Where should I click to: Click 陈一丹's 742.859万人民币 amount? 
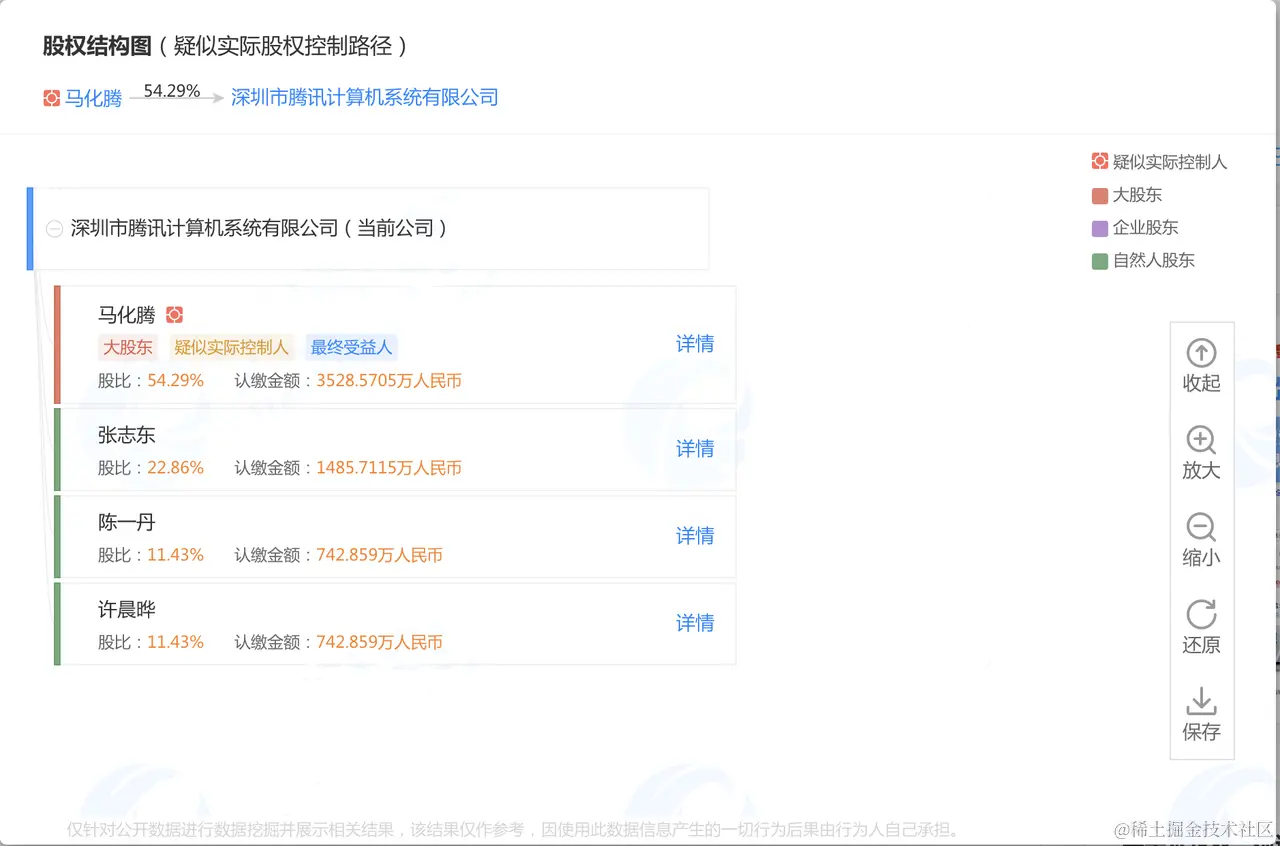coord(379,555)
